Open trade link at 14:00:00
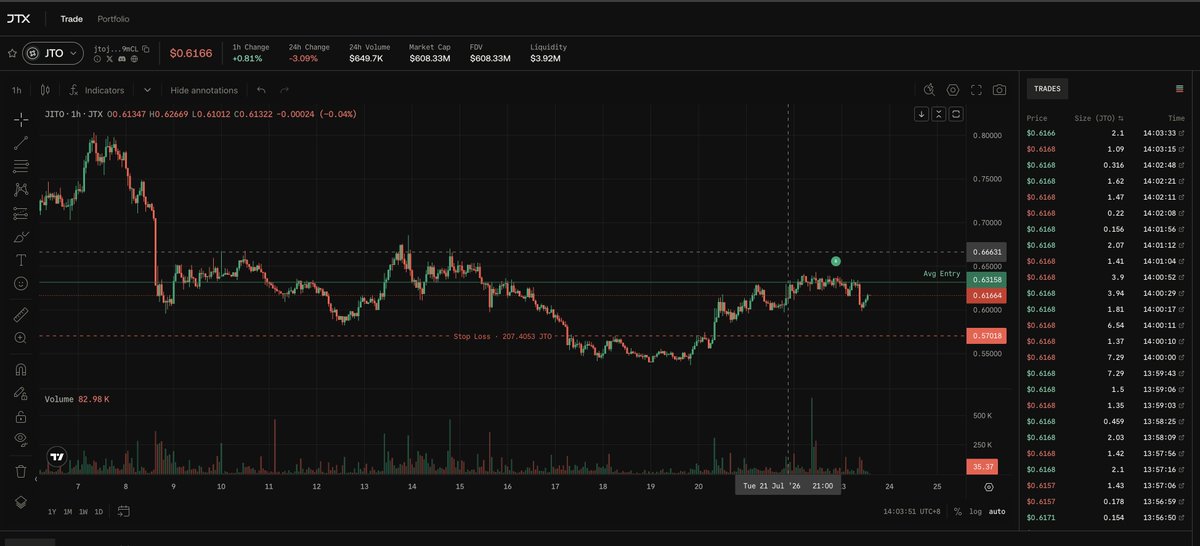Viewport: 1200px width, 546px height. 1182,357
